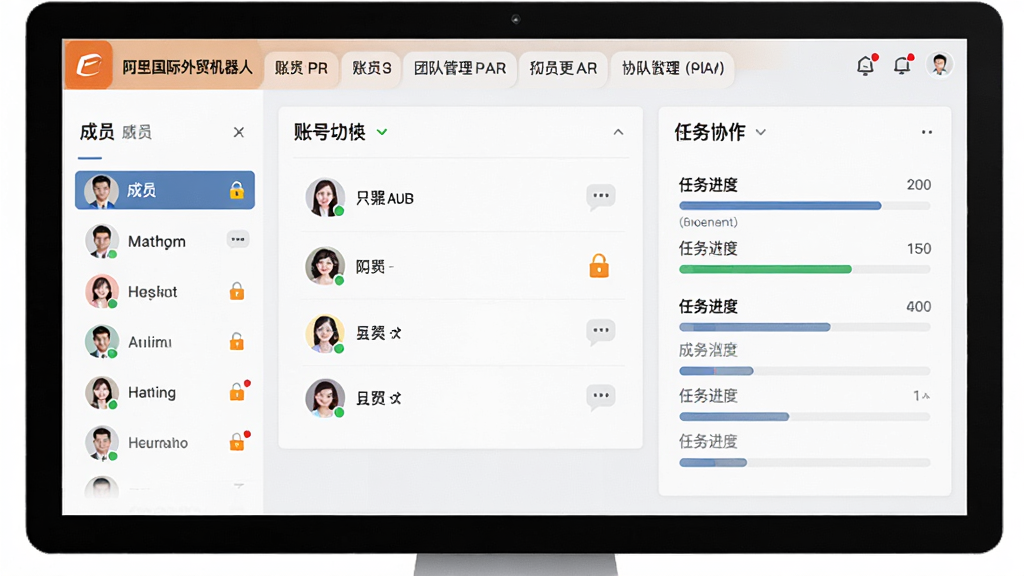Open the notification bell nearest the tabs
The image size is (1024, 576).
click(x=866, y=65)
